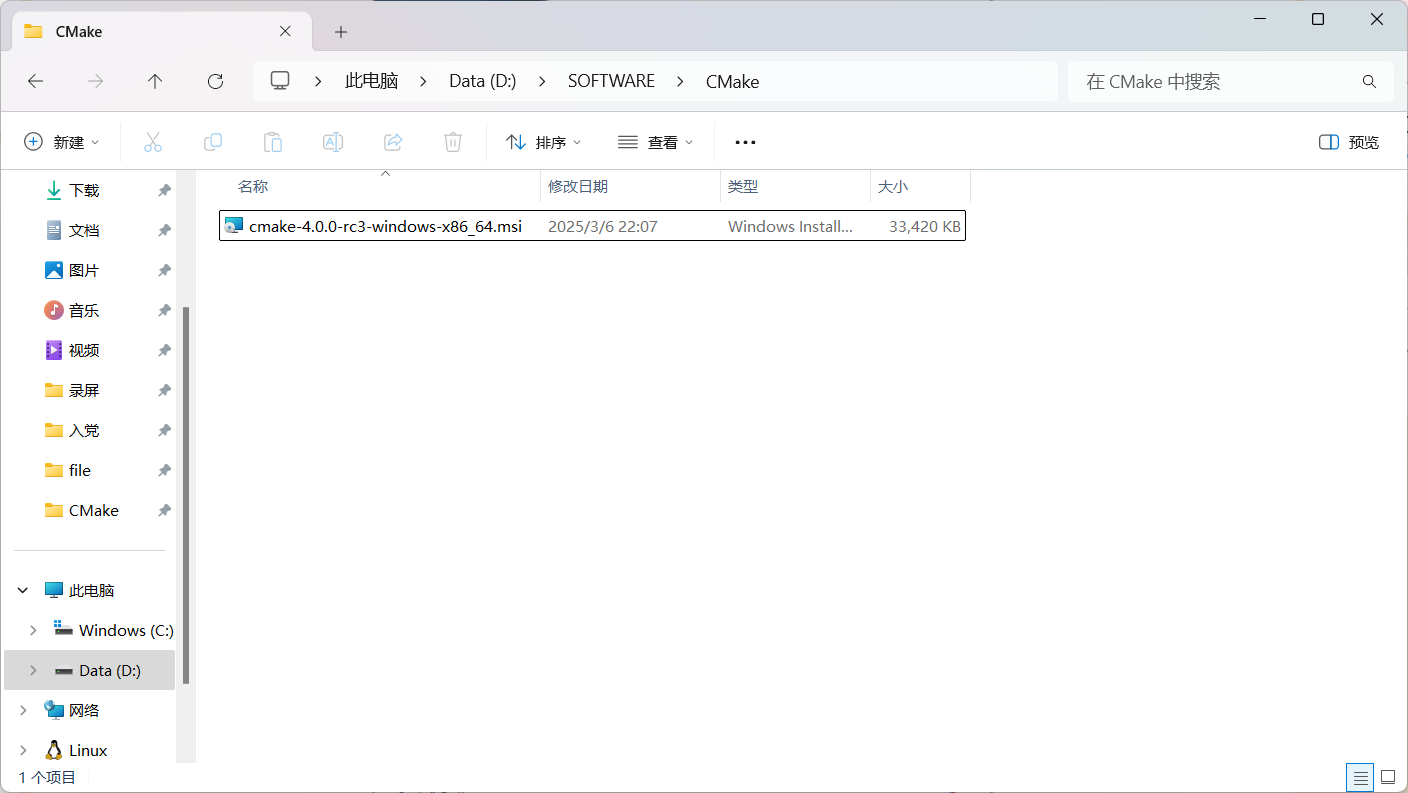Screen dimensions: 1408x793
Task: Click 此电脑 in the address bar
Action: (x=372, y=82)
